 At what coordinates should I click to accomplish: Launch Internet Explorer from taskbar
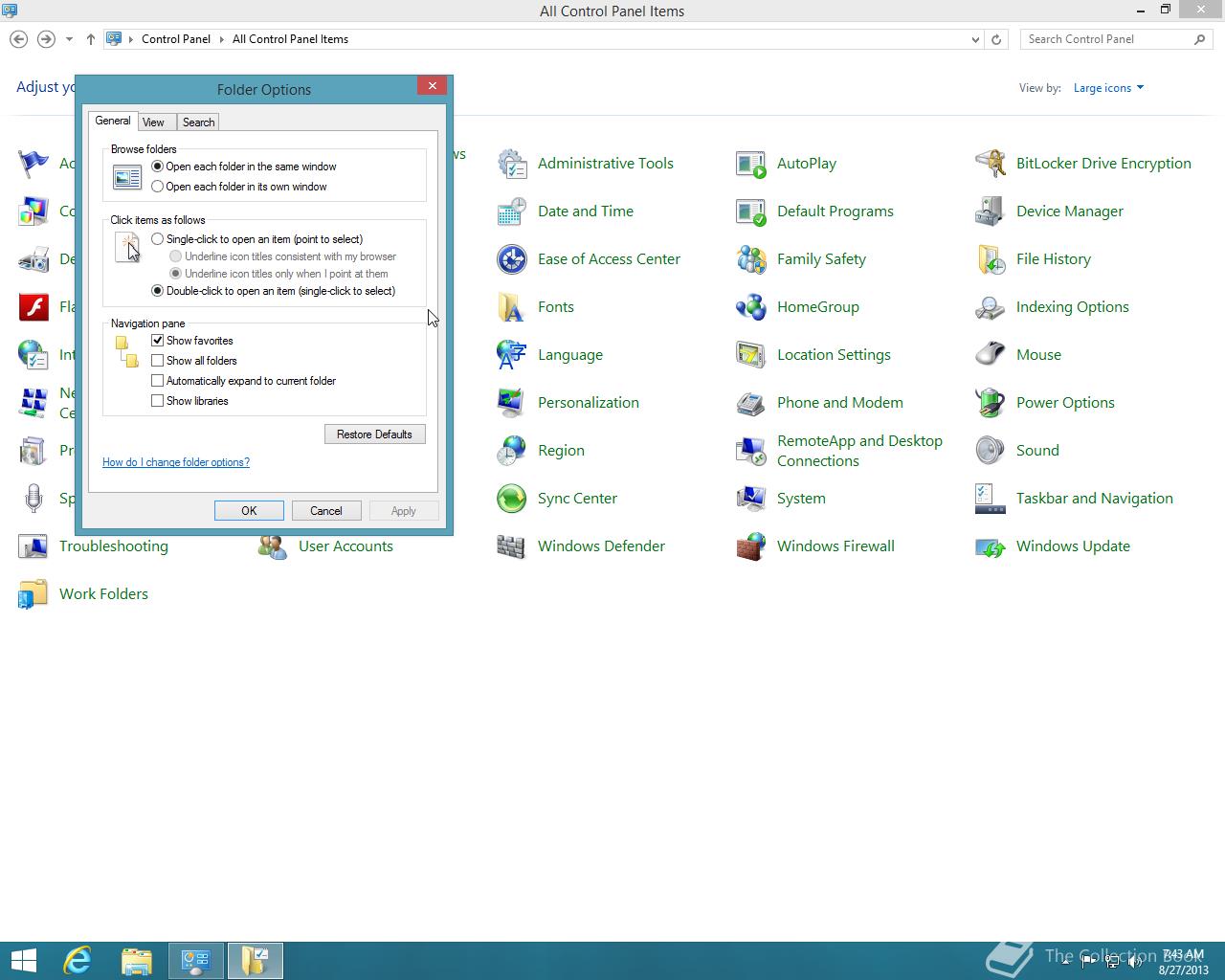click(78, 961)
